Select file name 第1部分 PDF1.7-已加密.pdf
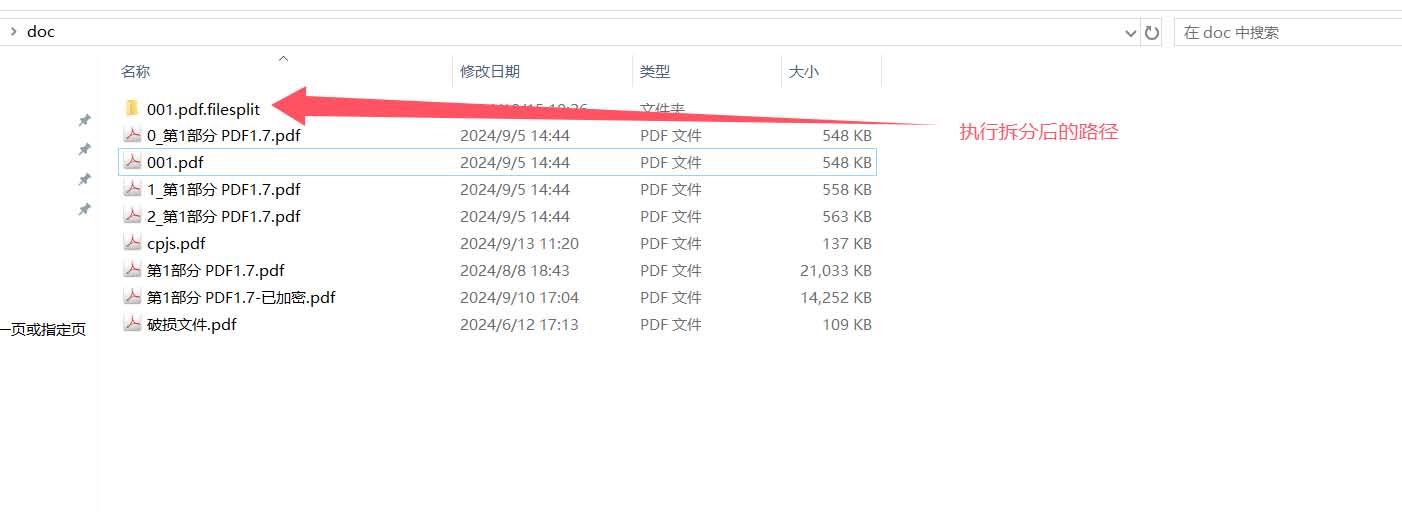The image size is (1402, 512). 241,297
